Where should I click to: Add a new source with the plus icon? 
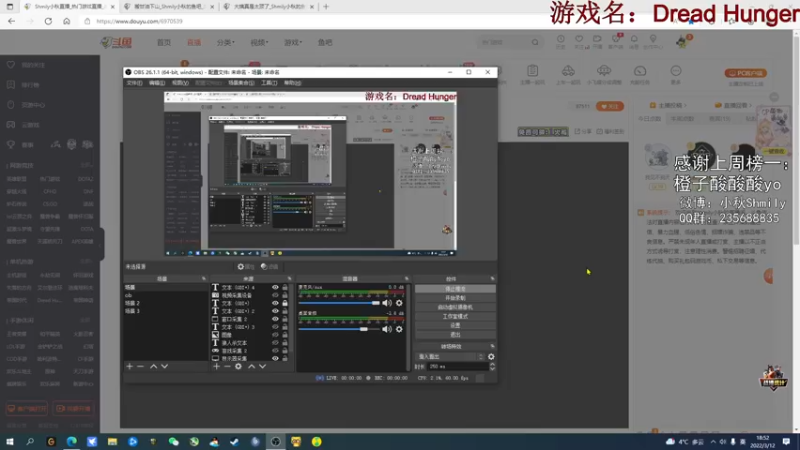[x=216, y=366]
